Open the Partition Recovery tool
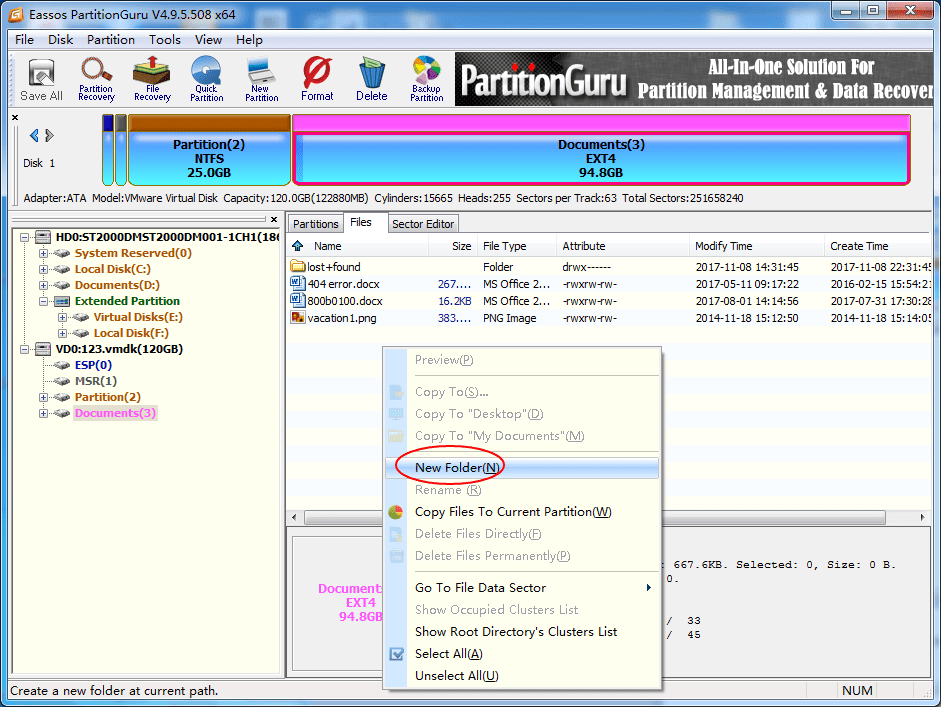 pos(96,79)
